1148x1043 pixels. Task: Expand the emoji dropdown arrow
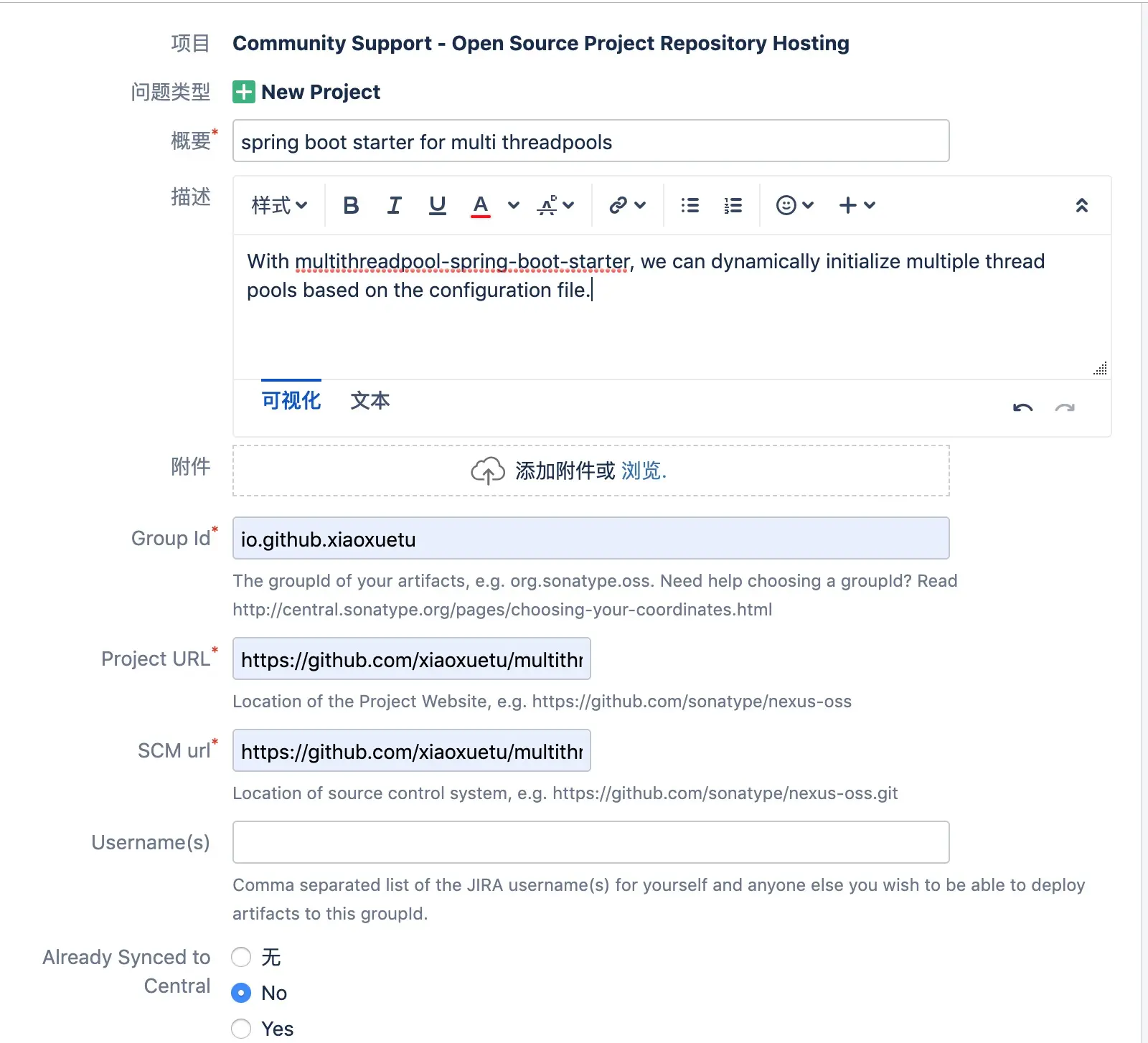point(808,205)
